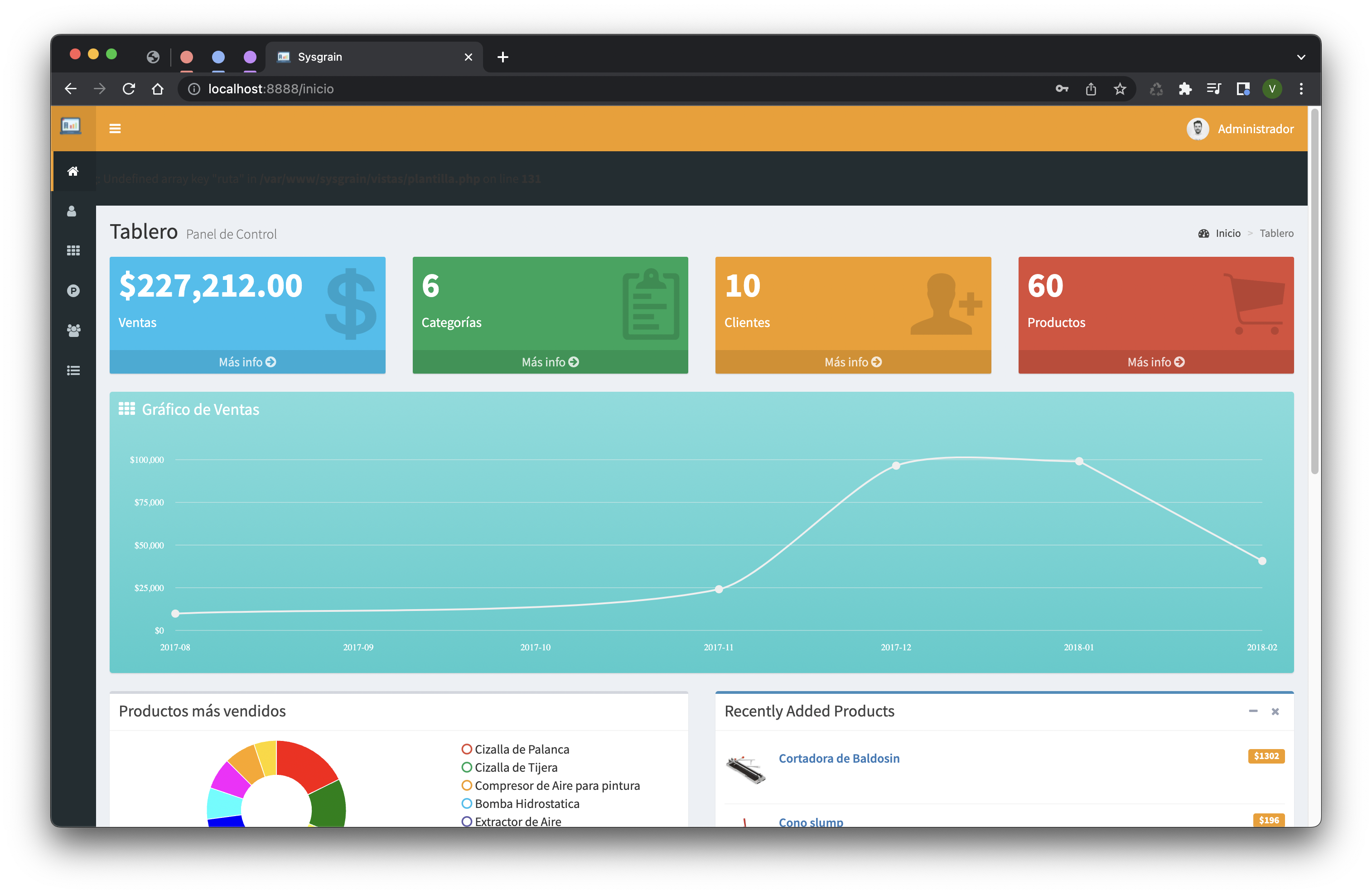The width and height of the screenshot is (1372, 894).
Task: Open the clients group icon in sidebar
Action: click(x=73, y=331)
